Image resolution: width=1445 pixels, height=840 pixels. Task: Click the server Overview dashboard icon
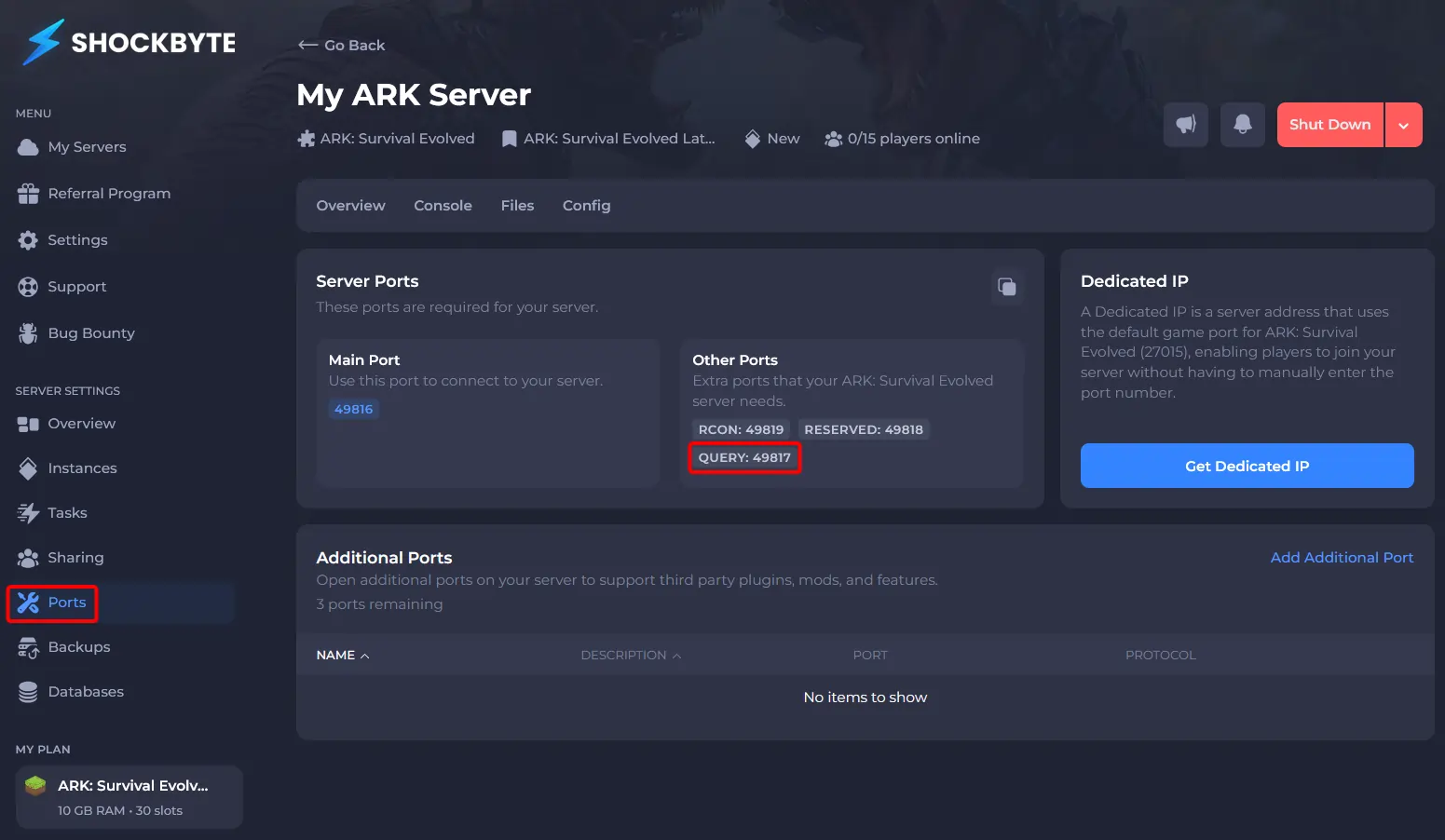point(28,424)
